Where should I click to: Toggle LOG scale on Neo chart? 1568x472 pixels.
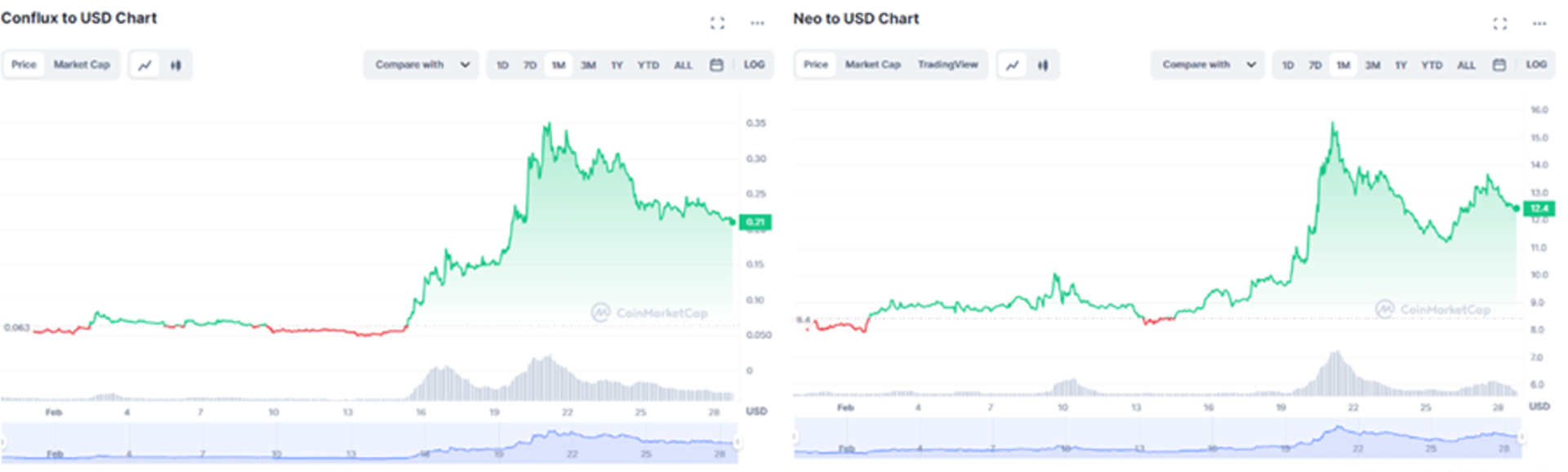tap(1536, 65)
